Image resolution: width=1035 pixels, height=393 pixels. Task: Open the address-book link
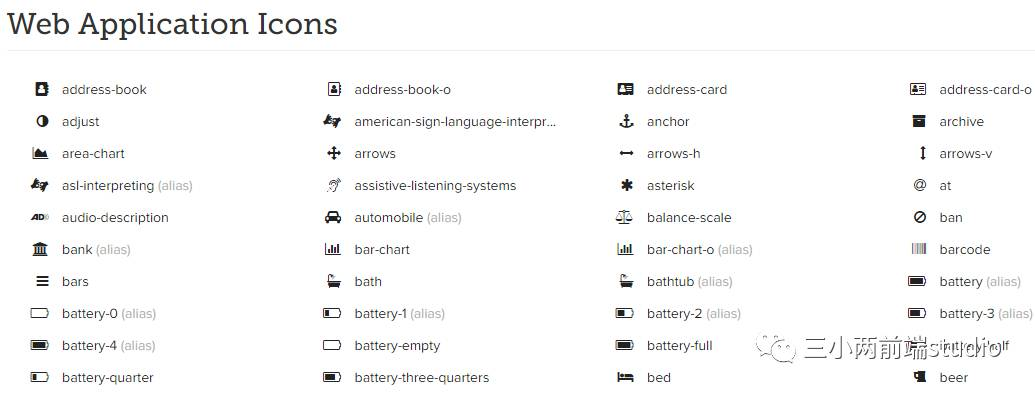(x=104, y=90)
